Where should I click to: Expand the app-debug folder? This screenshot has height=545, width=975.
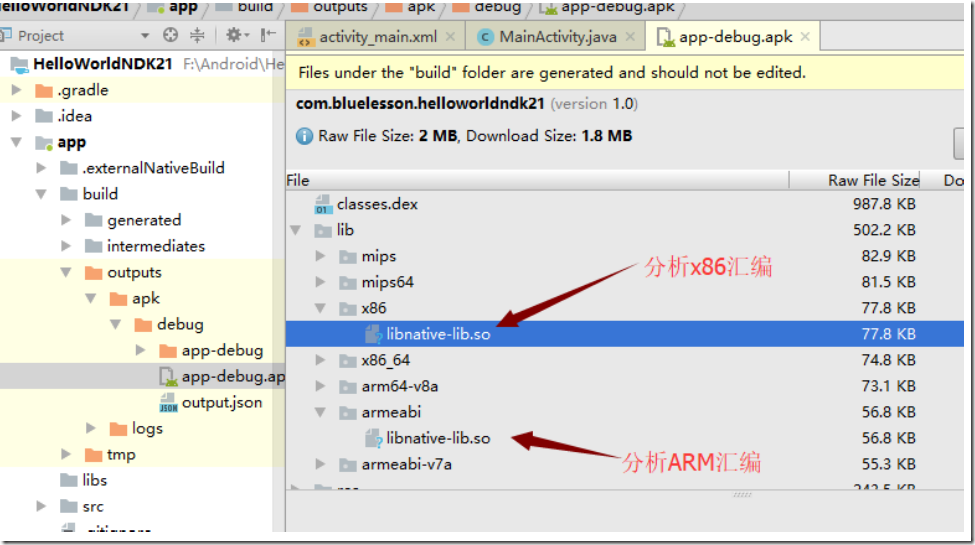141,351
